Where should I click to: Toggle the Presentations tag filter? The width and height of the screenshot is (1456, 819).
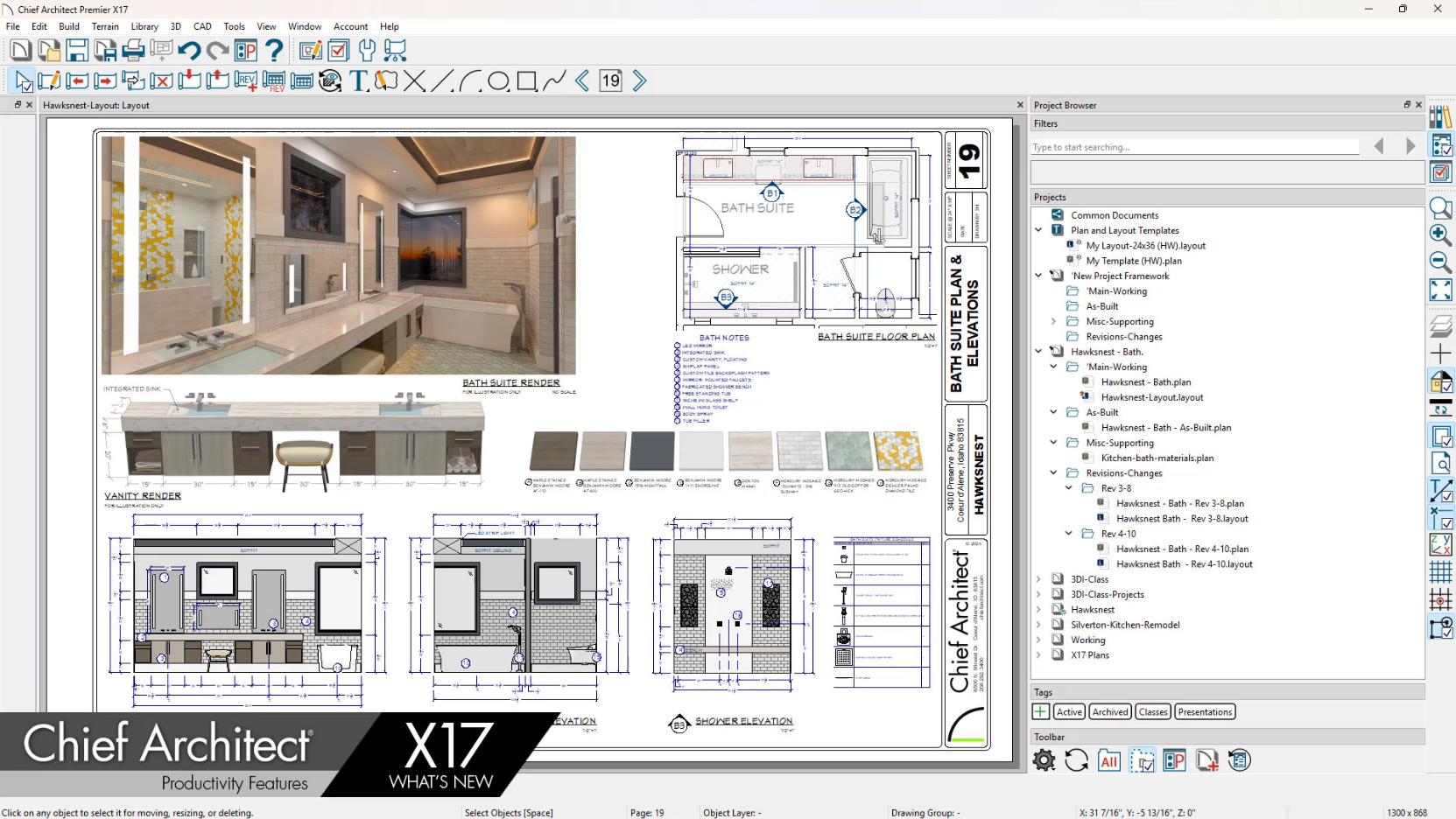[x=1205, y=712]
